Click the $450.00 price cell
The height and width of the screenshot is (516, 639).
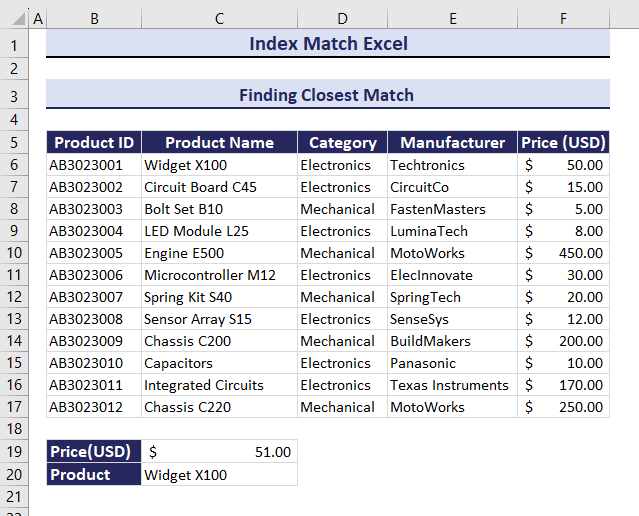563,253
